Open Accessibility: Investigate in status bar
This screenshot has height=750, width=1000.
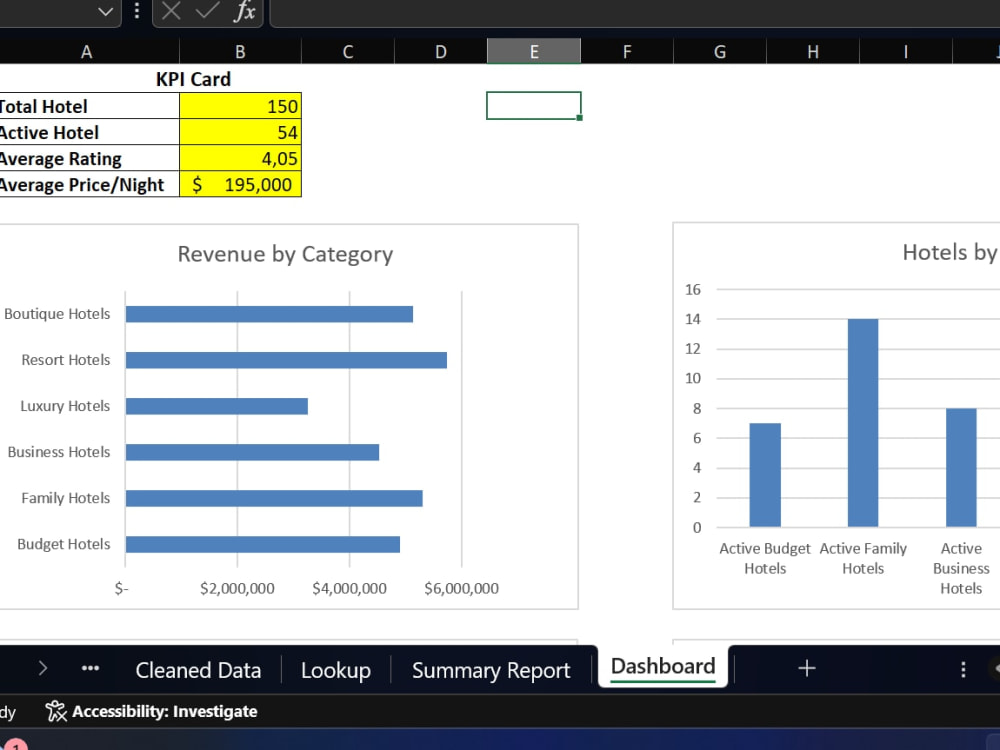(152, 711)
